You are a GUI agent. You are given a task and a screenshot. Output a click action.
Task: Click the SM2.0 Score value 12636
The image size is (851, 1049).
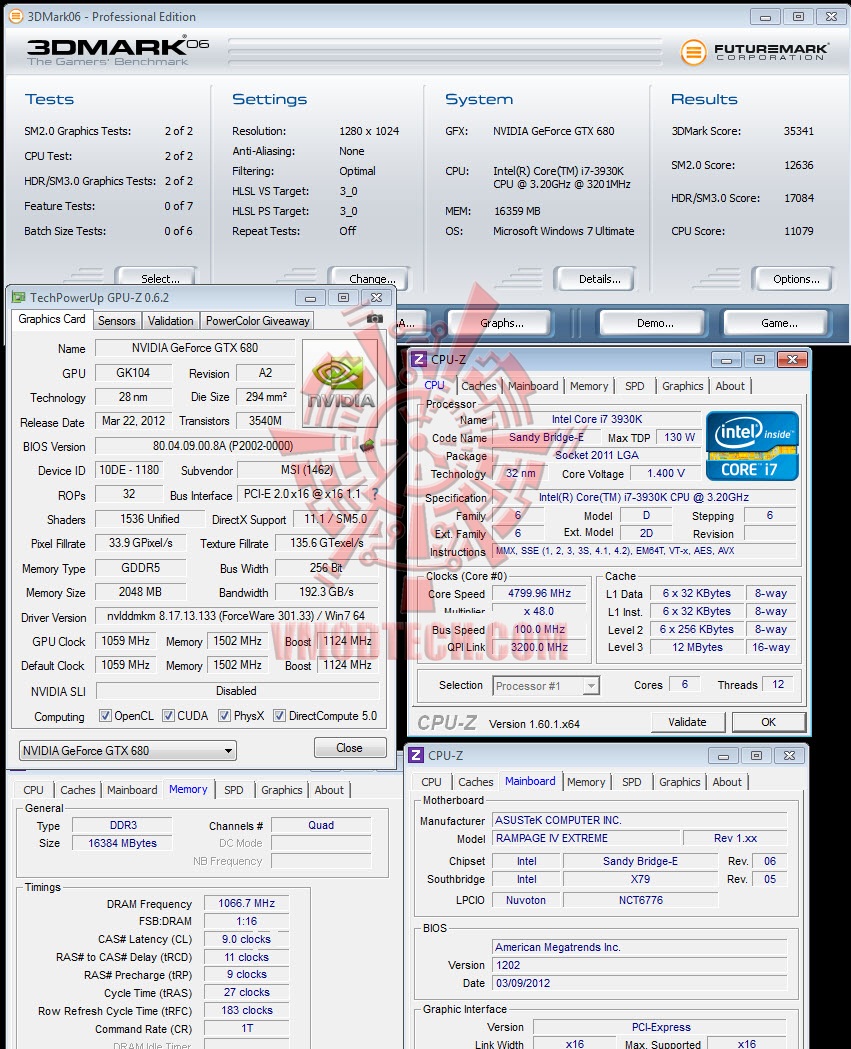(x=799, y=165)
